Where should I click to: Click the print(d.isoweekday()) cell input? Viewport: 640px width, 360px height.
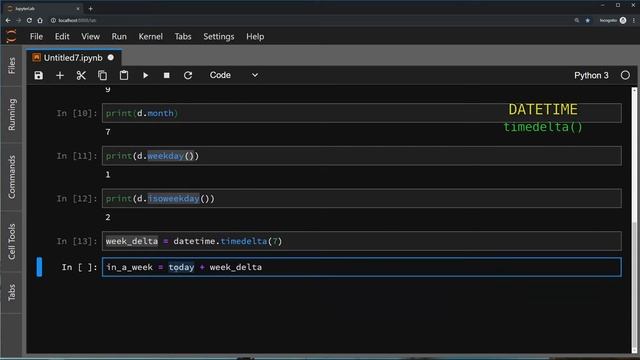[x=362, y=198]
